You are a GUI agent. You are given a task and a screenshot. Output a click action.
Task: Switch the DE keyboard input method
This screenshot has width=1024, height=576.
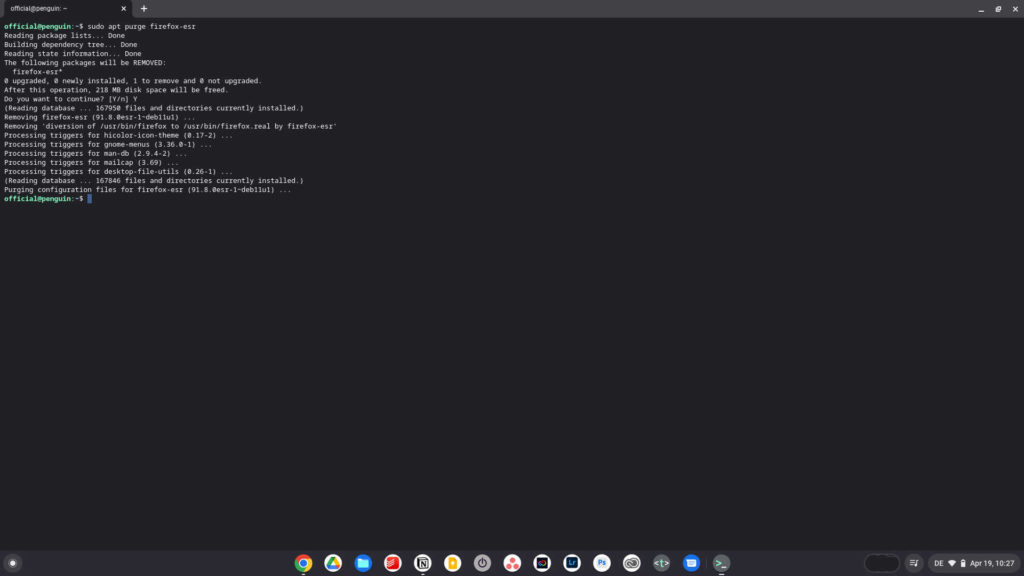[938, 563]
